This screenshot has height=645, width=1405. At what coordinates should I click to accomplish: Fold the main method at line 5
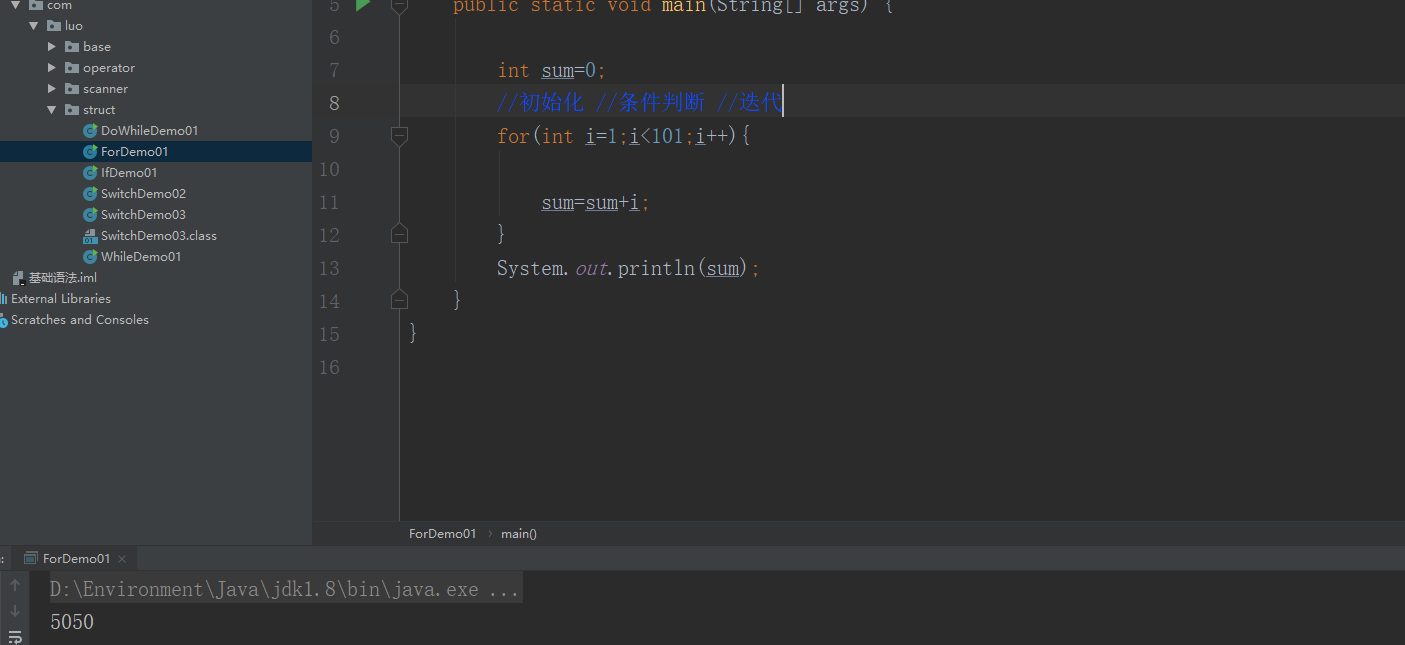(x=399, y=5)
